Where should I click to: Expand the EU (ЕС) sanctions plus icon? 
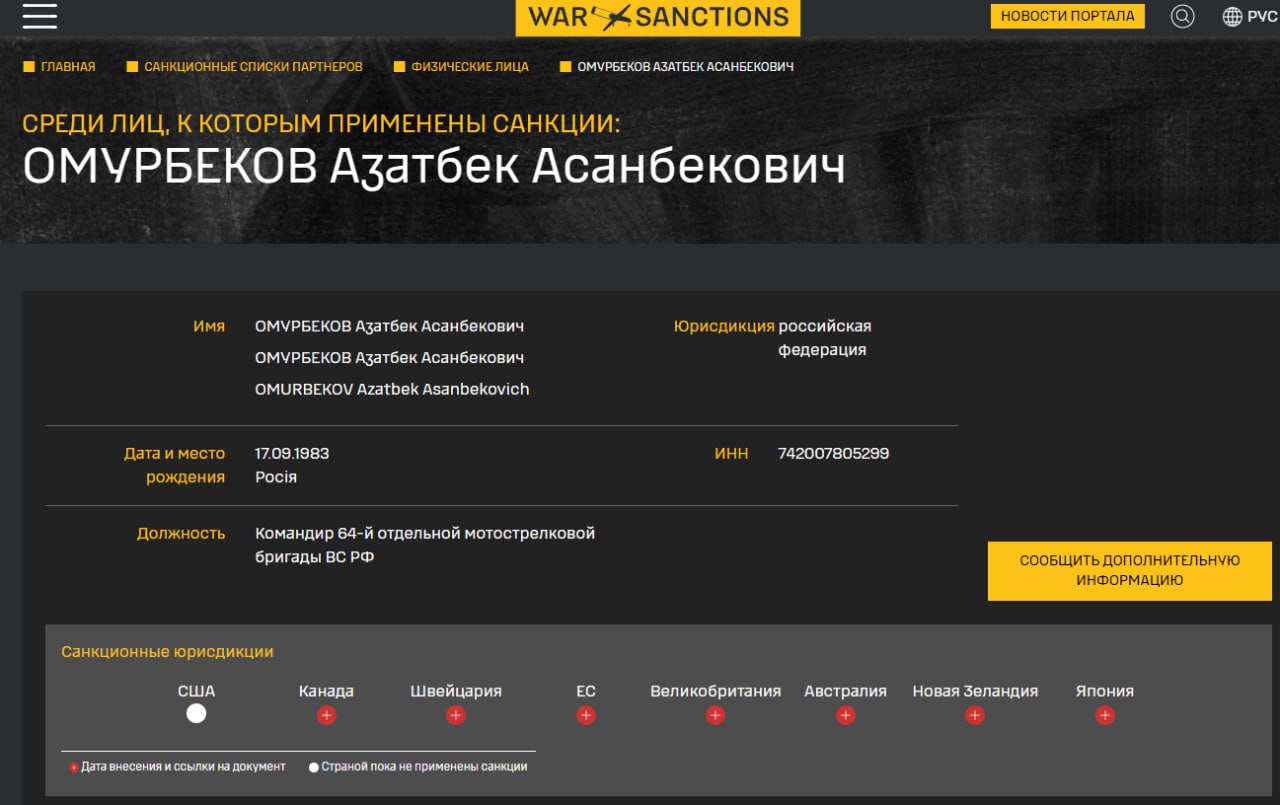point(586,715)
